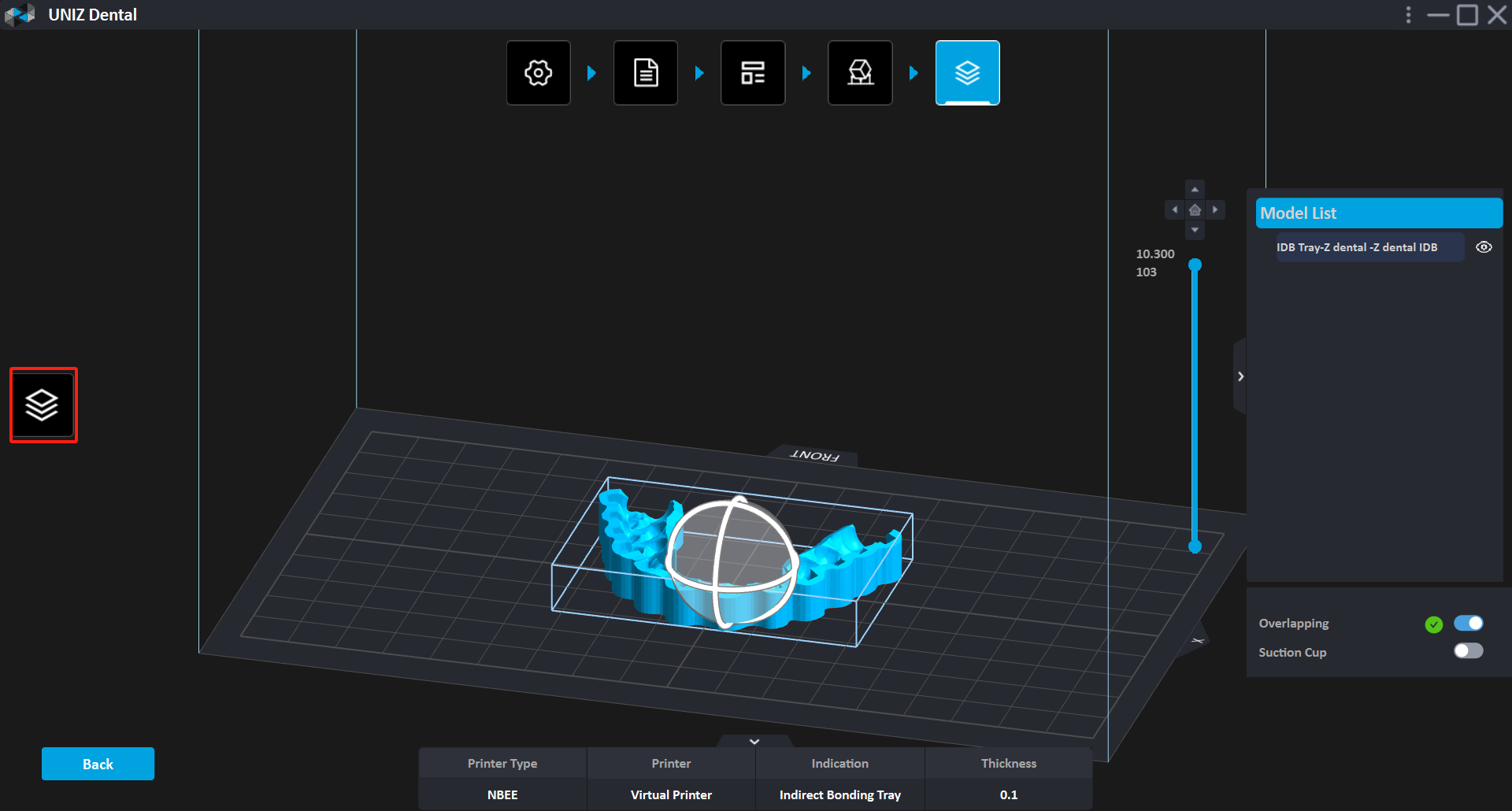Pan view right with the right arrow

point(1215,210)
